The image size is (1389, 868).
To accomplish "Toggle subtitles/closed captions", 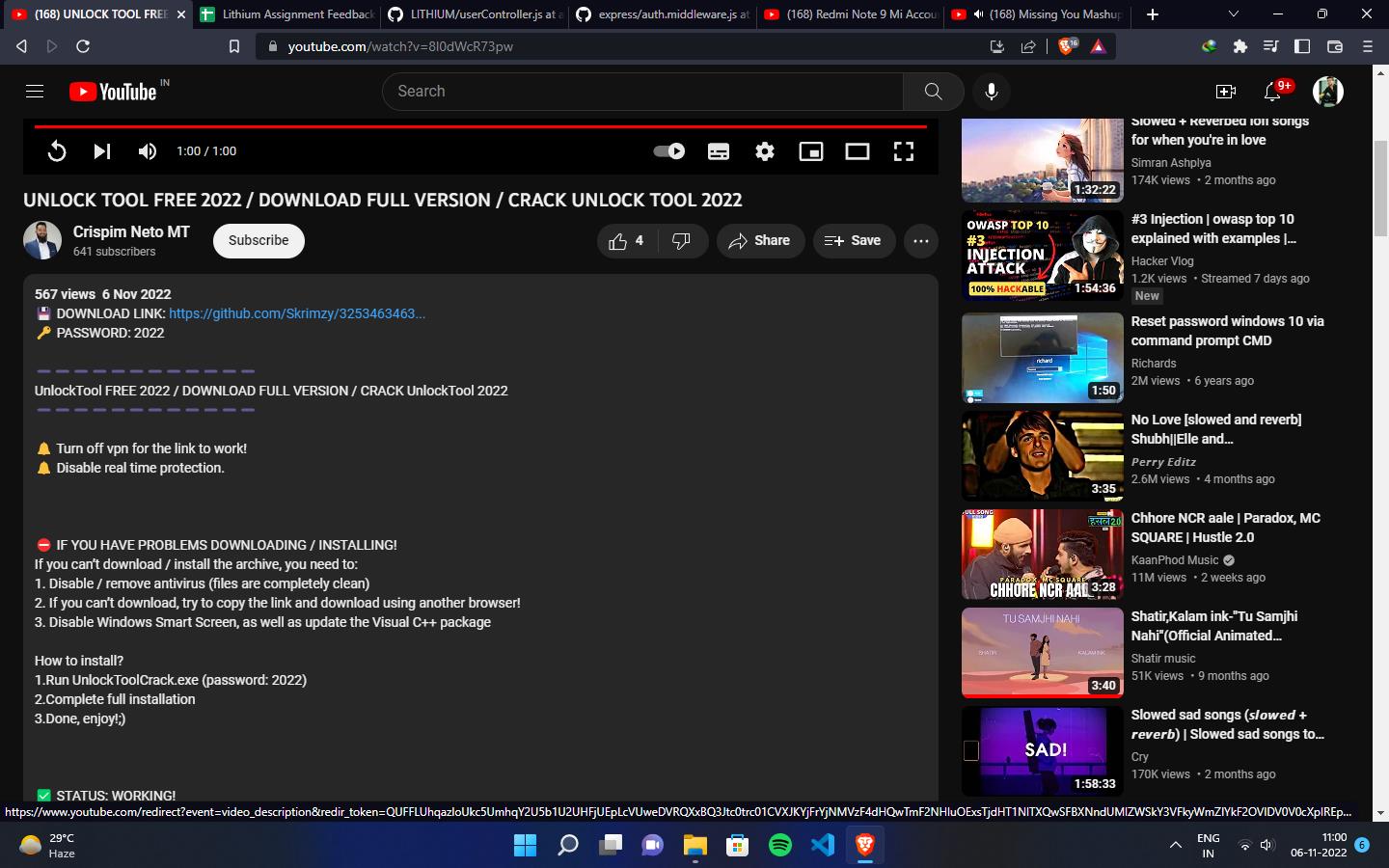I will click(719, 151).
